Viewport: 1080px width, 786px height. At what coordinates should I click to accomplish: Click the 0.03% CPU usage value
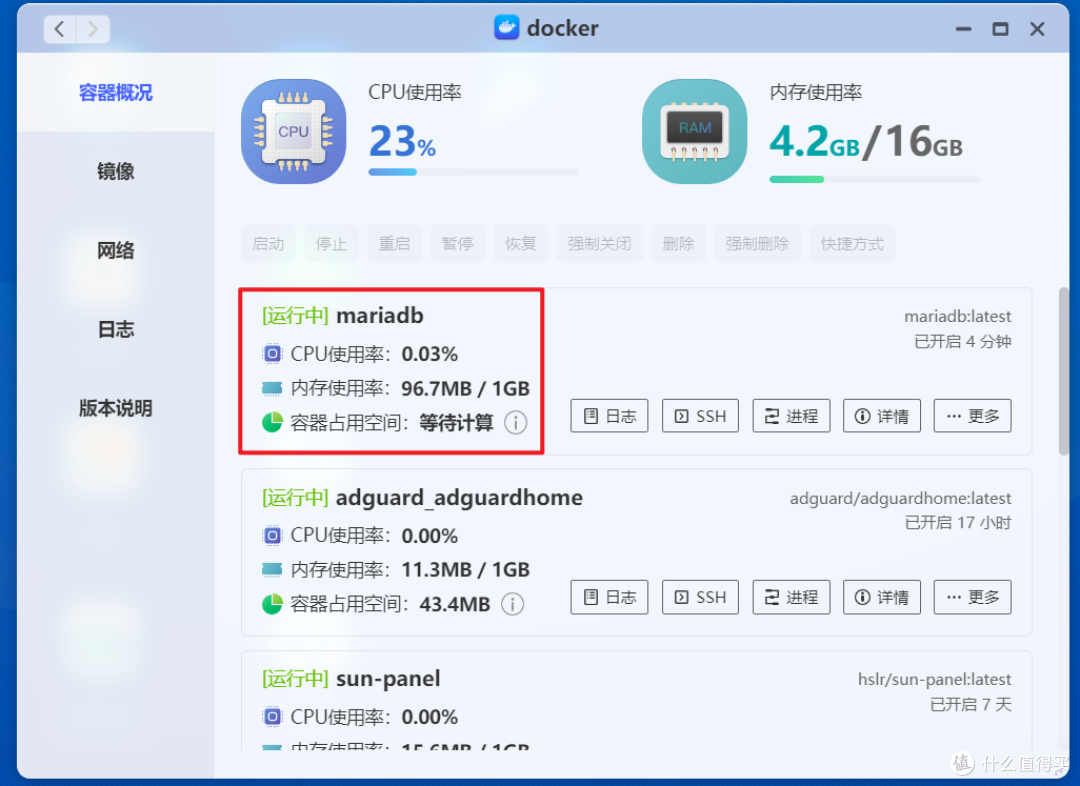coord(430,354)
